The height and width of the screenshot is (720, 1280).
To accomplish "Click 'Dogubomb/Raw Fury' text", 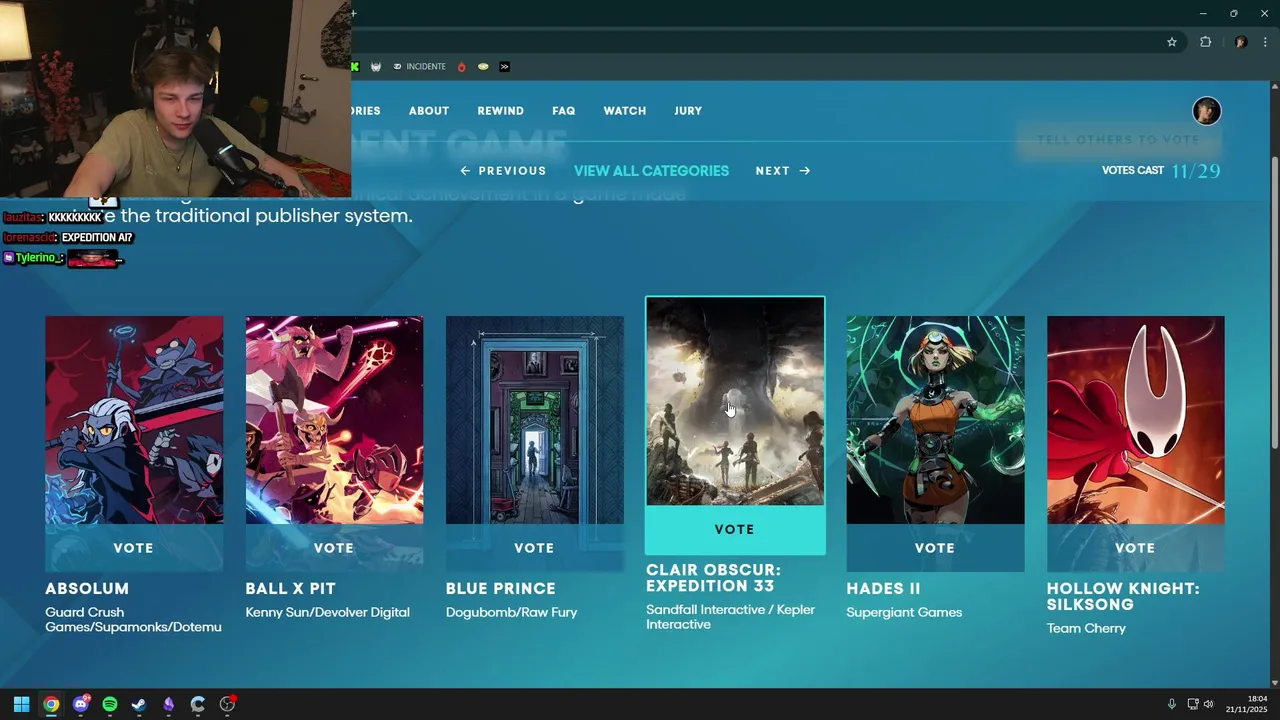I will pyautogui.click(x=511, y=612).
